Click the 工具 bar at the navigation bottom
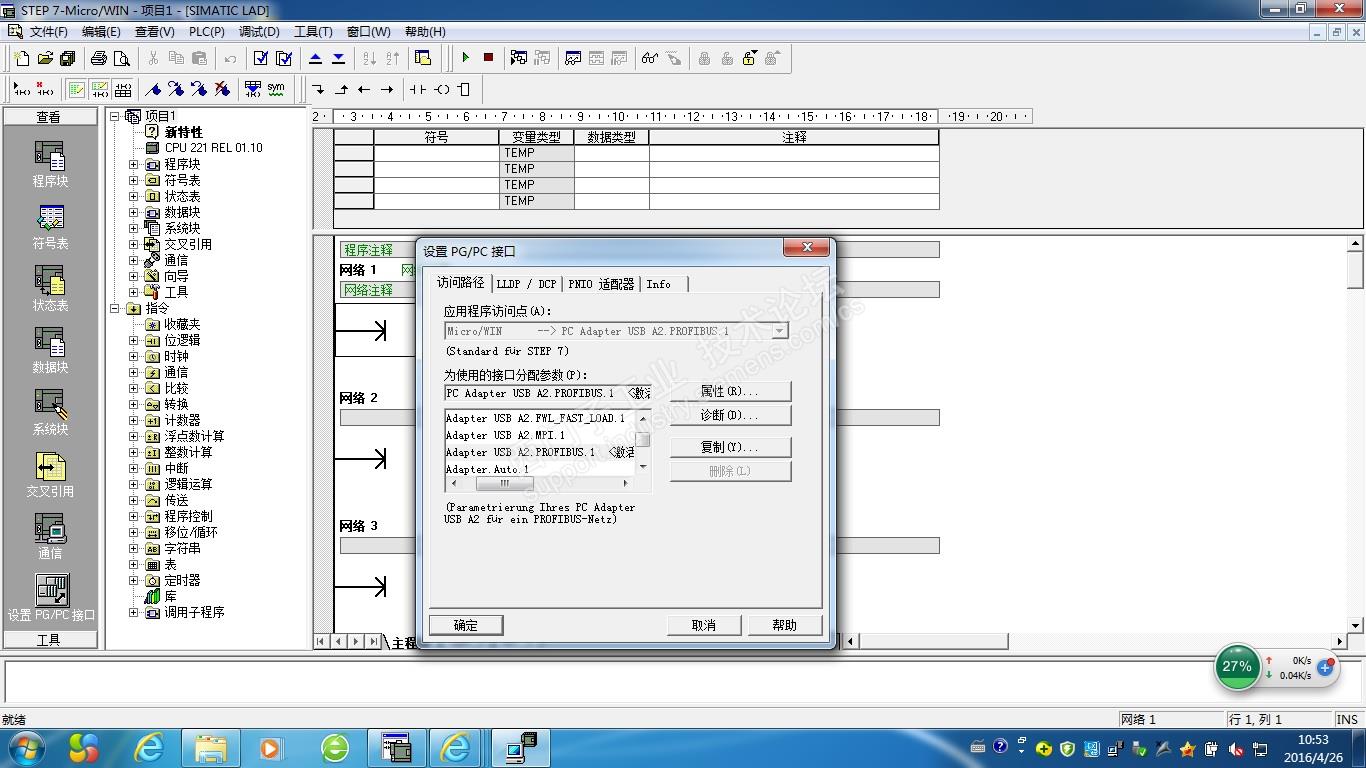The height and width of the screenshot is (768, 1366). pos(50,640)
